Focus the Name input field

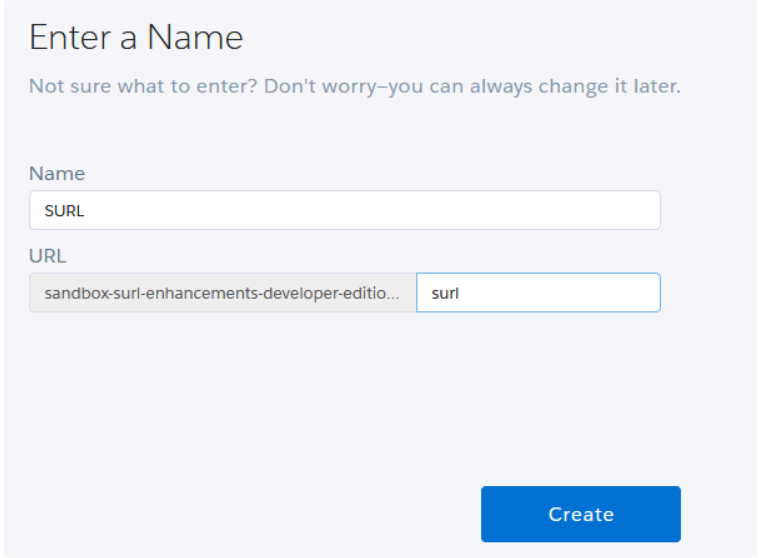[x=344, y=210]
